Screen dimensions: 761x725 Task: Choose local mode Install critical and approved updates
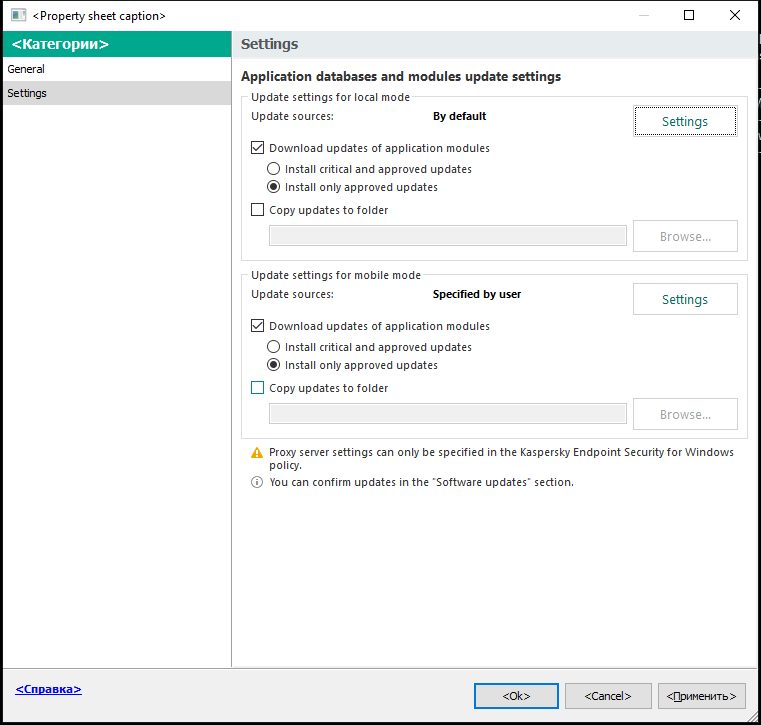tap(274, 169)
